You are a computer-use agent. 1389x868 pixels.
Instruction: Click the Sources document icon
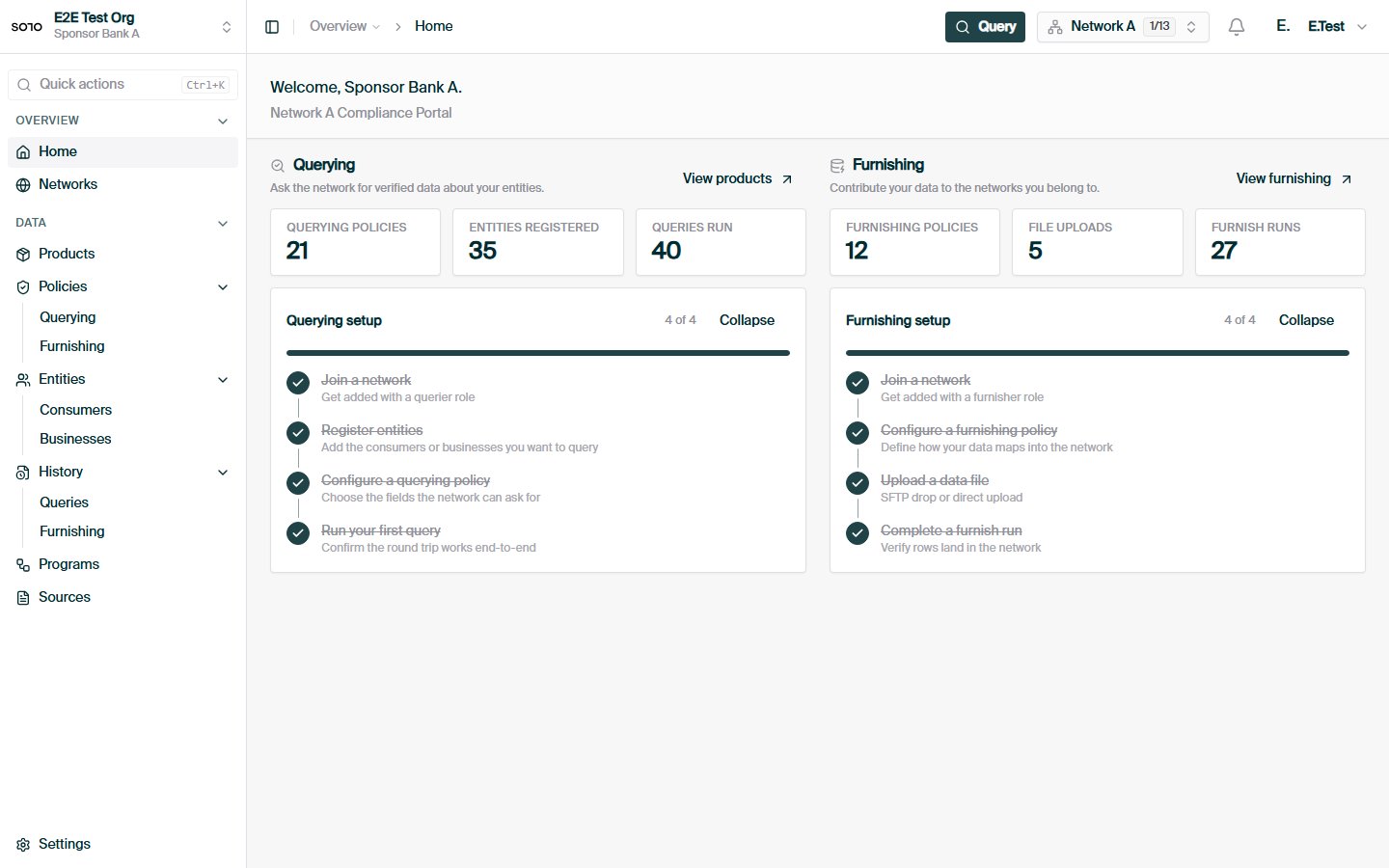pyautogui.click(x=23, y=598)
